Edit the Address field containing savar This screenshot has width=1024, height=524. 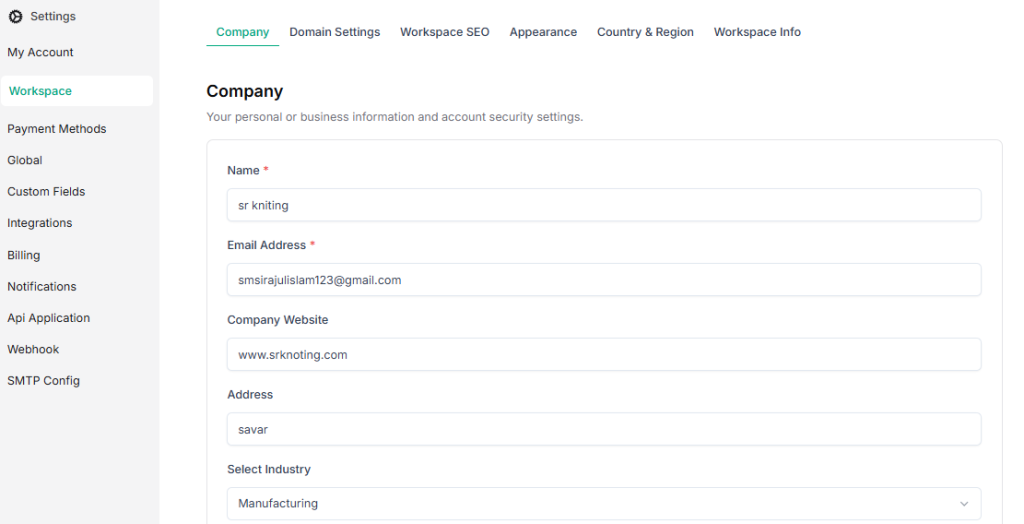pyautogui.click(x=603, y=429)
